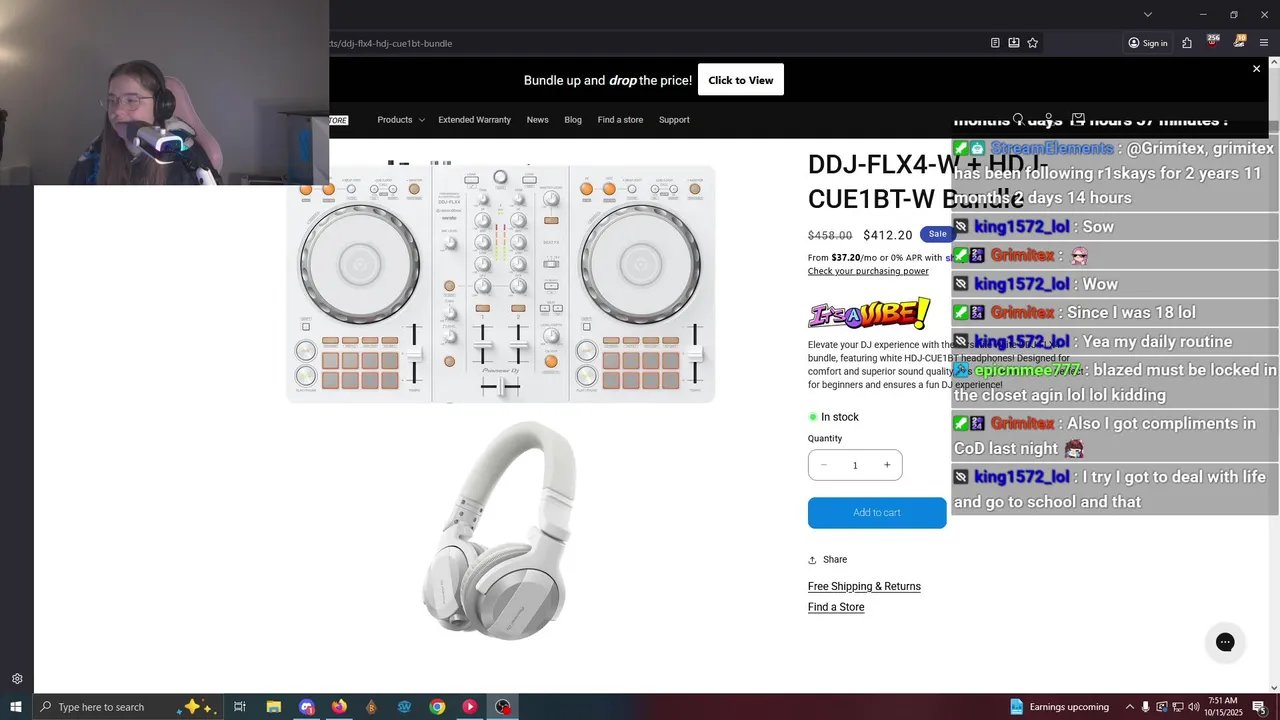Screen dimensions: 1280x720
Task: Open the News navigation link
Action: click(538, 120)
